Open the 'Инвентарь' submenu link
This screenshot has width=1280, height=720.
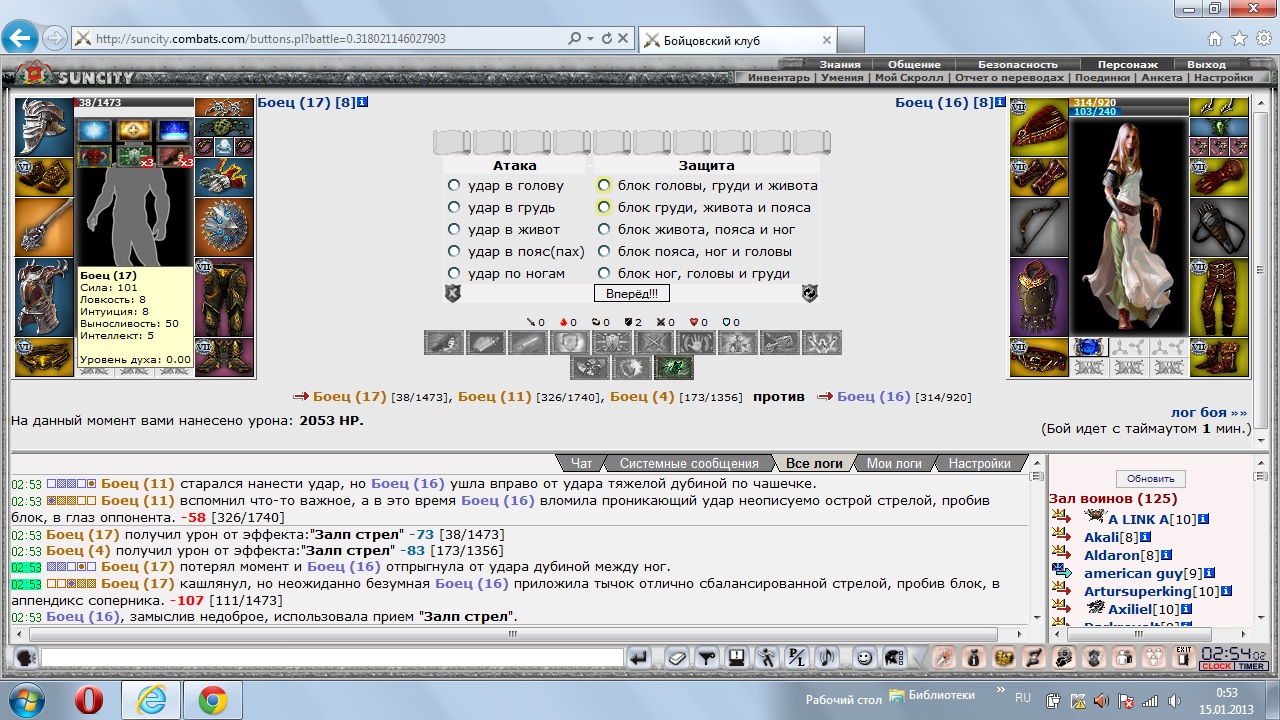pyautogui.click(x=779, y=77)
